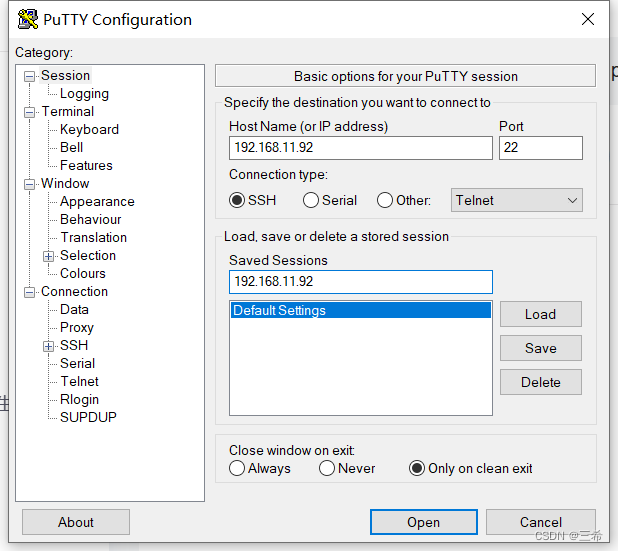Collapse the Connection tree node

29,292
